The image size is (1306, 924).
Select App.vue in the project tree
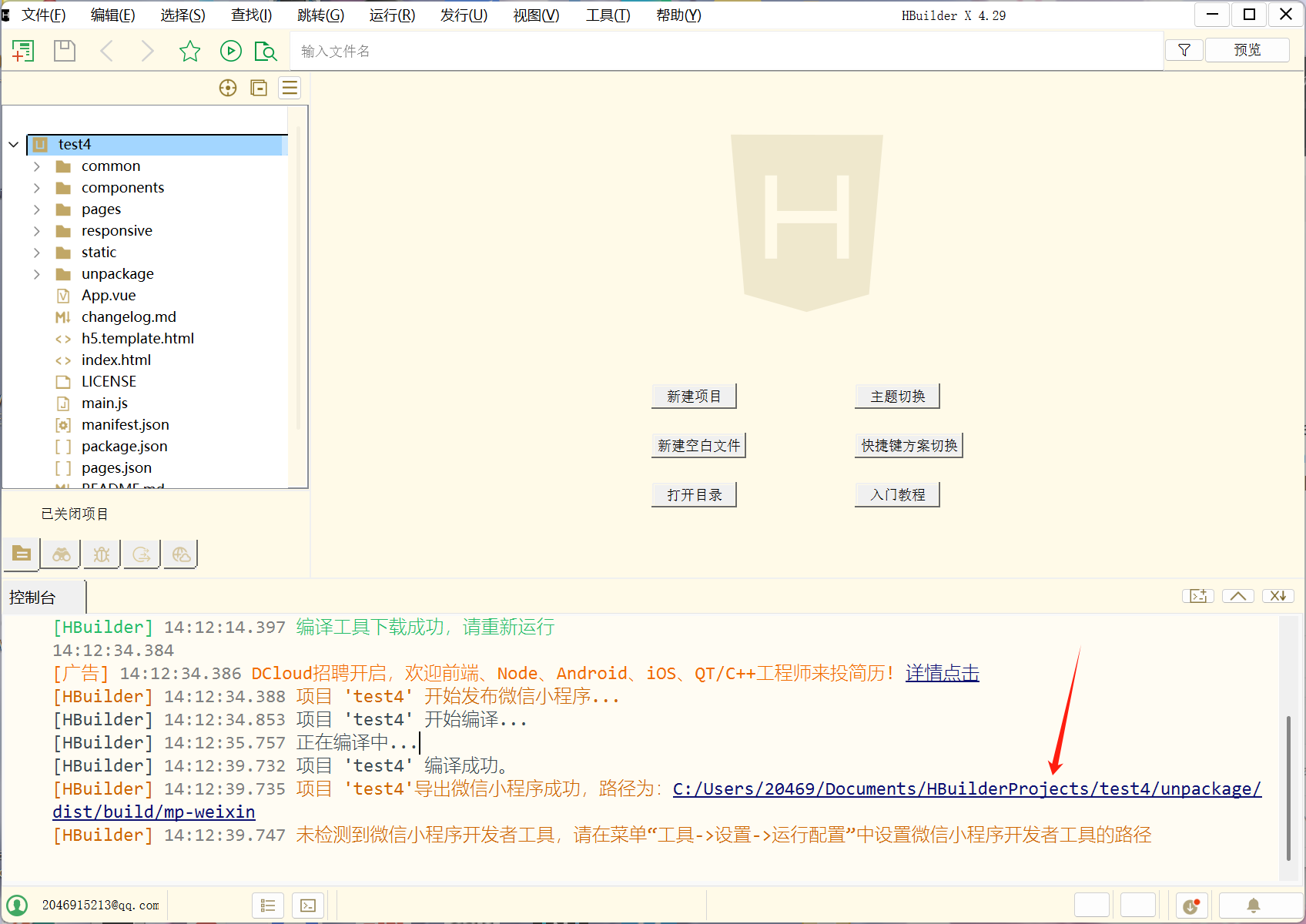click(x=109, y=296)
